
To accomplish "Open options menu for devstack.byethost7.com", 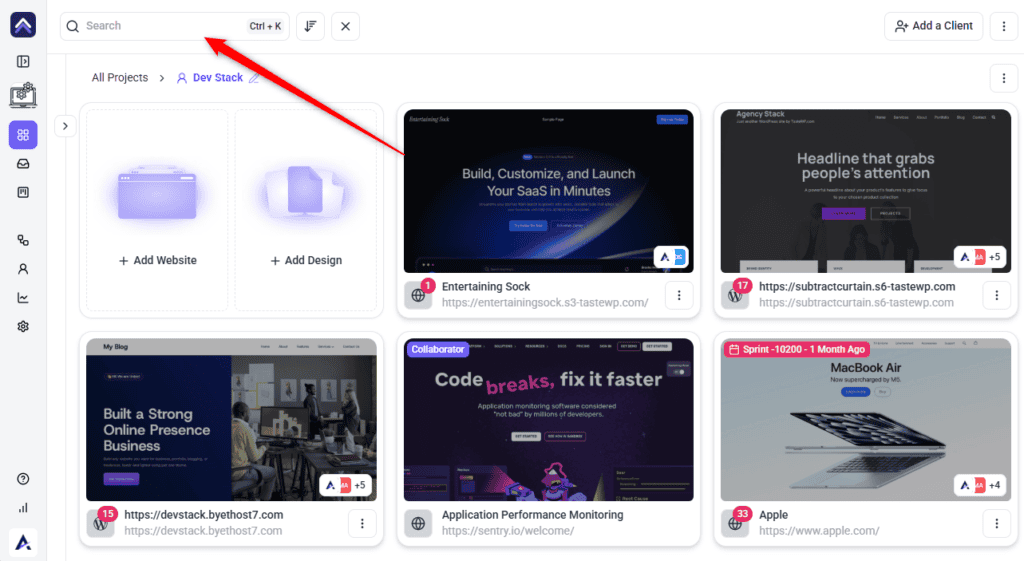I will click(362, 523).
